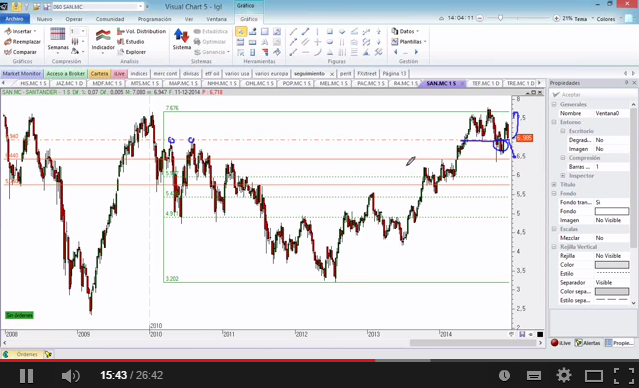Select the vertical line figure tool
This screenshot has height=388, width=639.
tap(317, 31)
